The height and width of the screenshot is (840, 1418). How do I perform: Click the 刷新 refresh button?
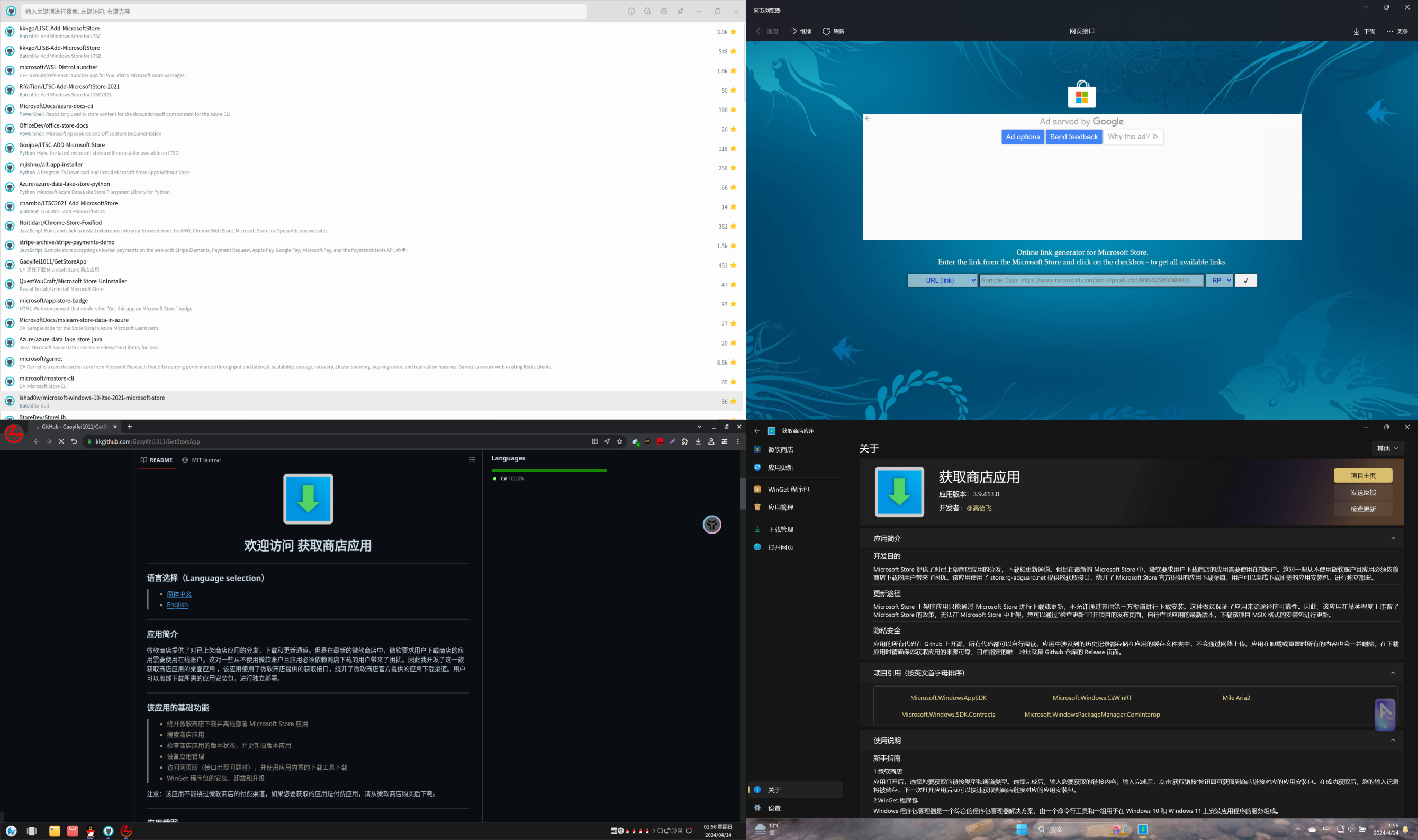(x=833, y=31)
